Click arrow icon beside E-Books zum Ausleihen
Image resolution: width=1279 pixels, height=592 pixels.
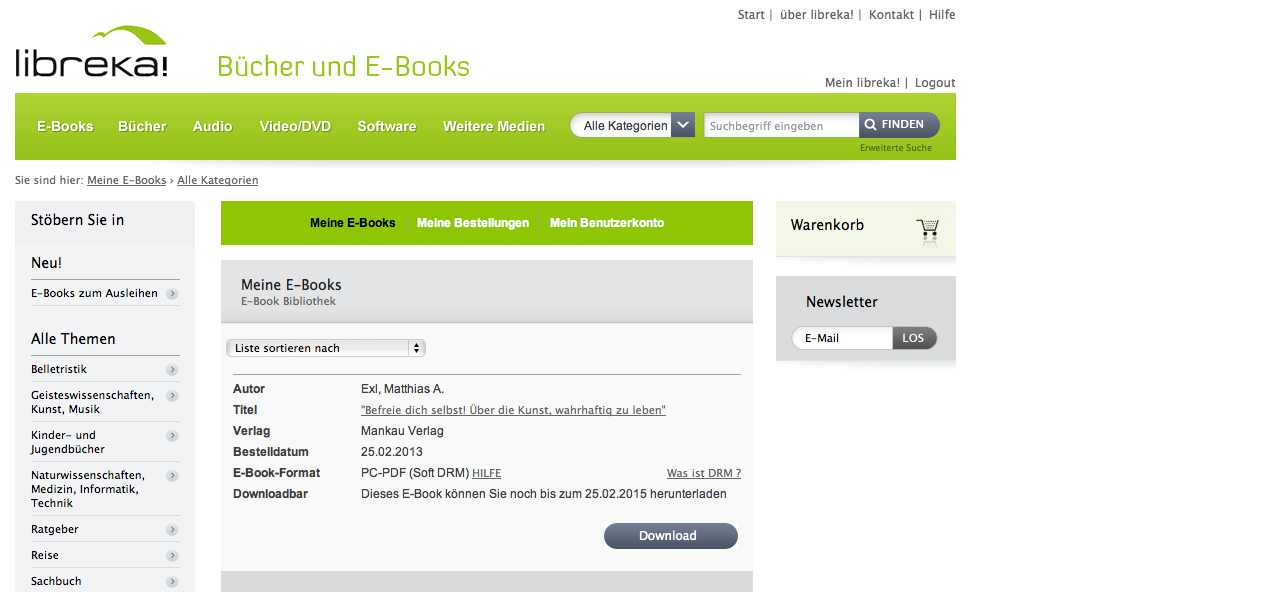(172, 294)
